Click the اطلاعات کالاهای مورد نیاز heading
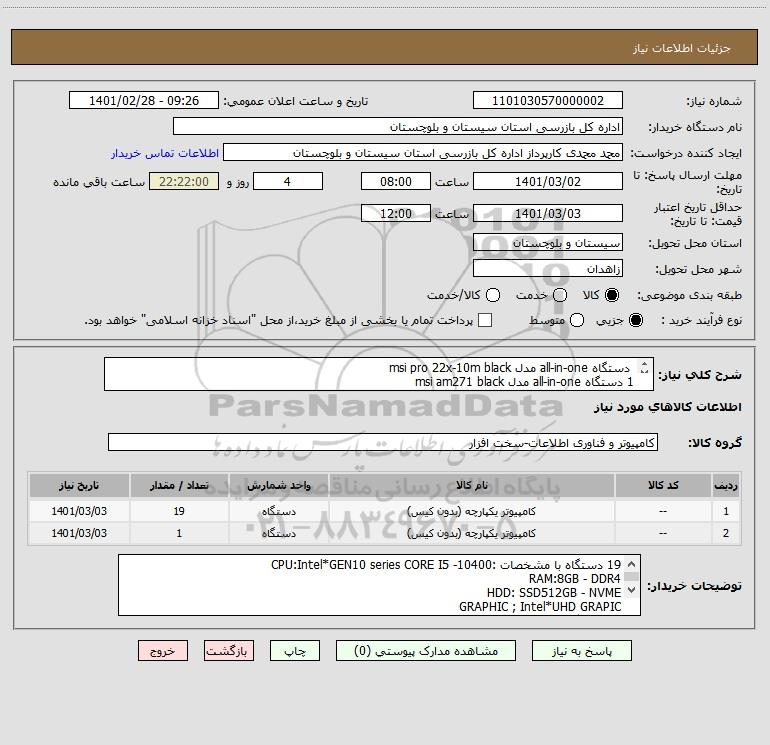 click(668, 407)
